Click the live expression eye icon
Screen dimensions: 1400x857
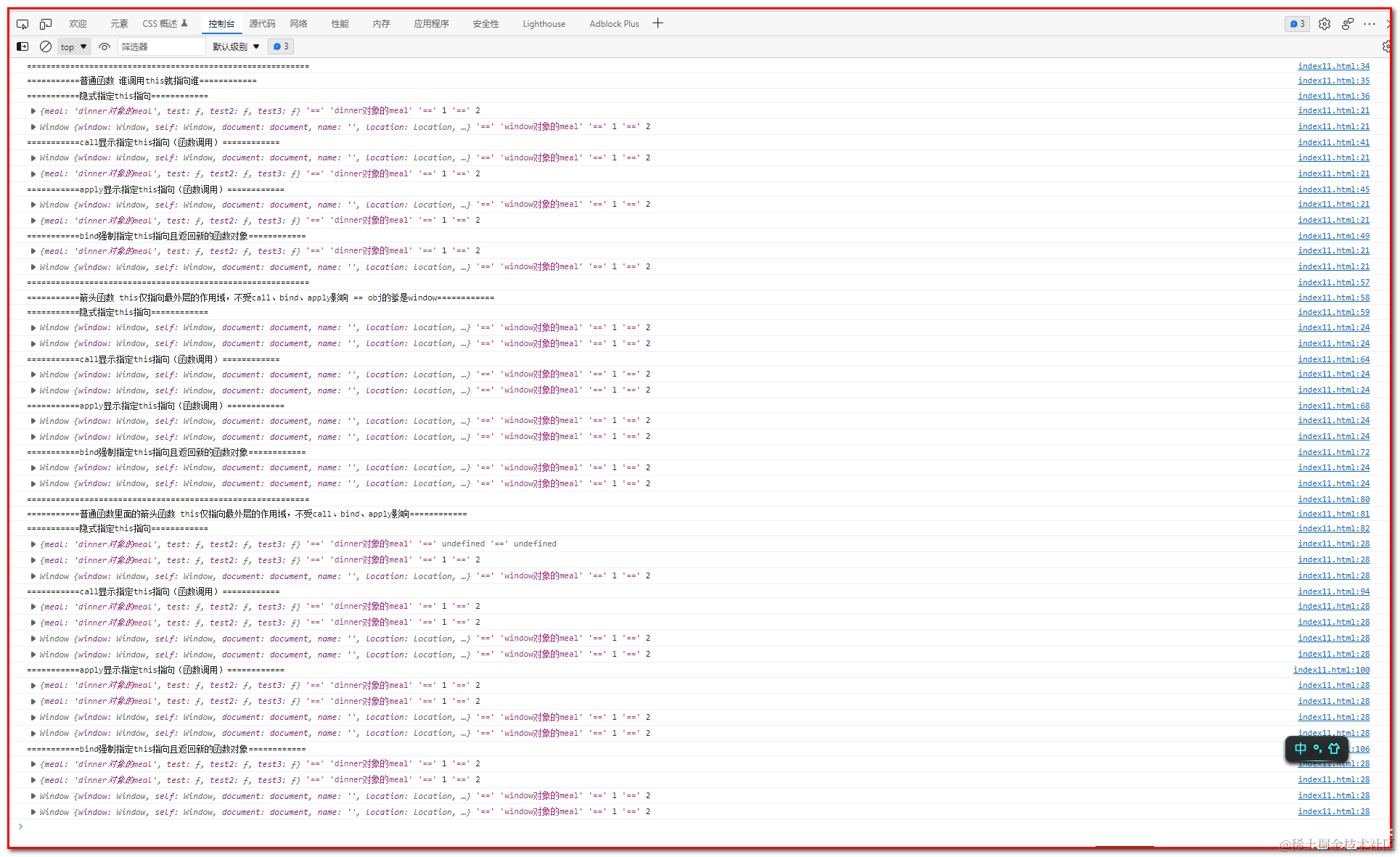105,46
